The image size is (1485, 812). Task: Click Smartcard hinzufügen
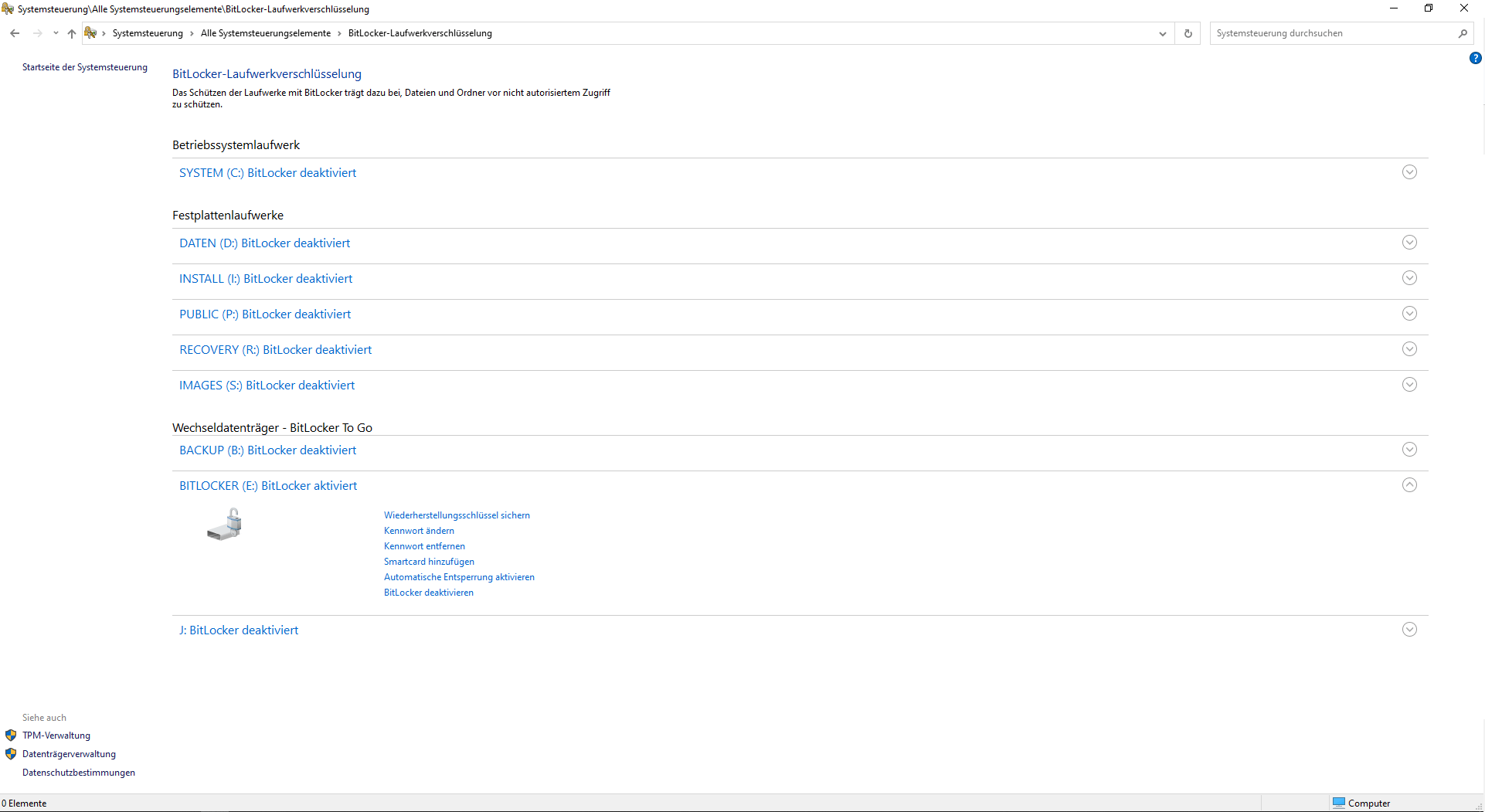429,562
